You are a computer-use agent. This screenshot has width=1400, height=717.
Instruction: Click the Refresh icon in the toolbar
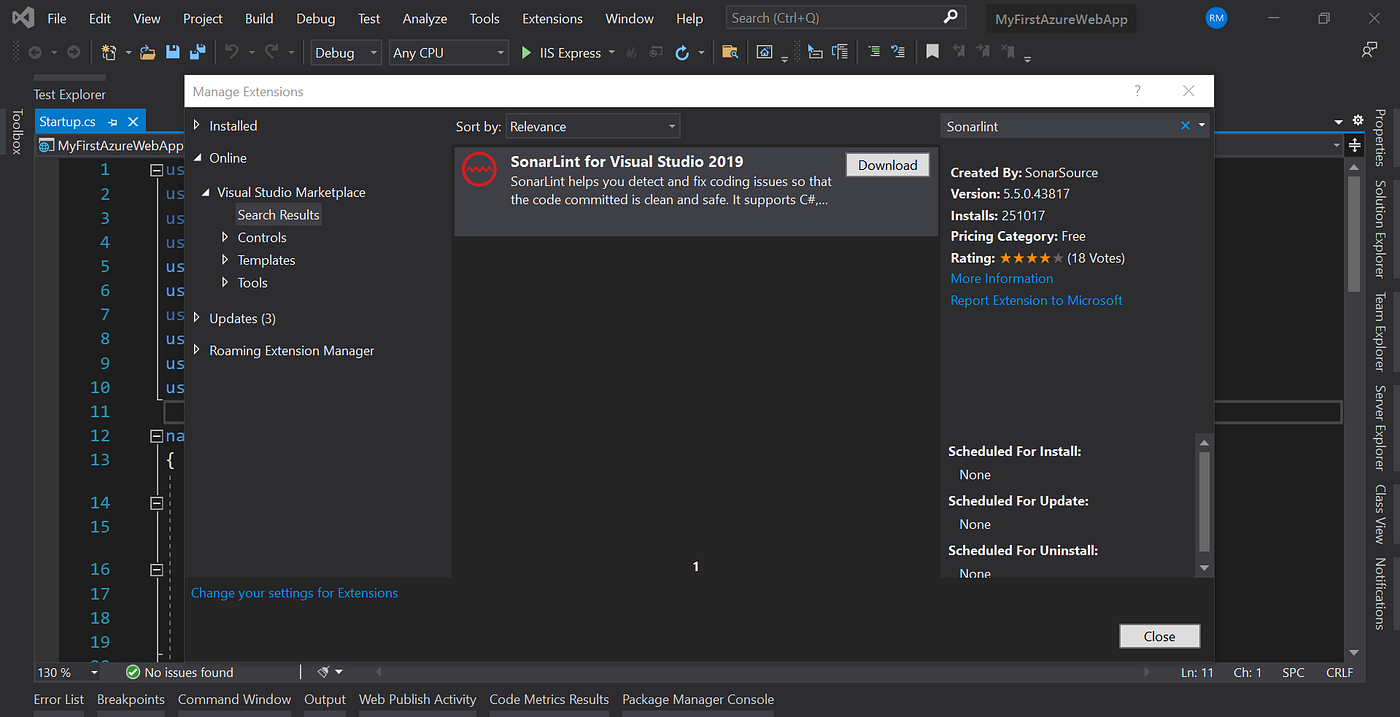tap(681, 51)
